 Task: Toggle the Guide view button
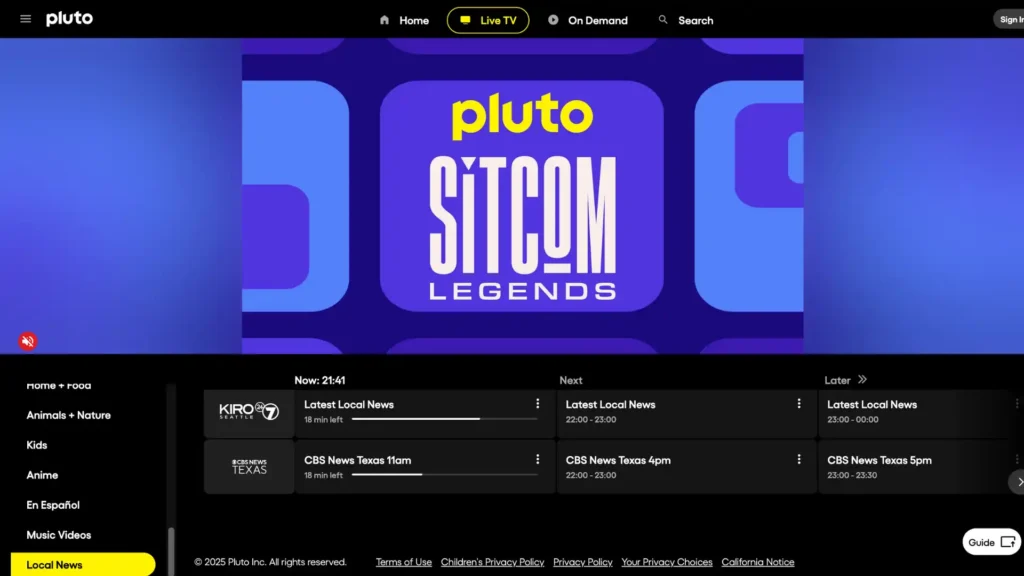(991, 542)
